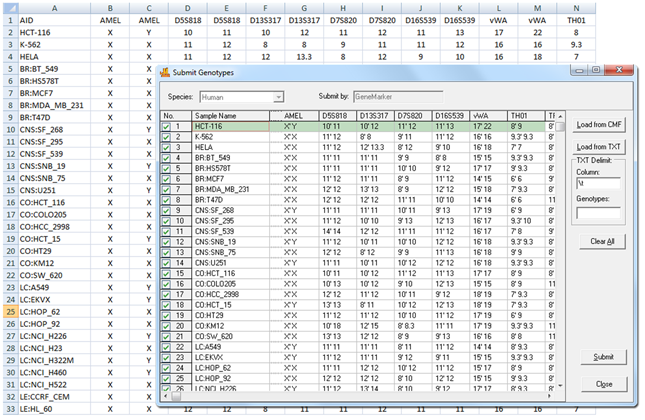Click the horizontal scrollbar left arrow
The height and width of the screenshot is (420, 645).
click(165, 396)
